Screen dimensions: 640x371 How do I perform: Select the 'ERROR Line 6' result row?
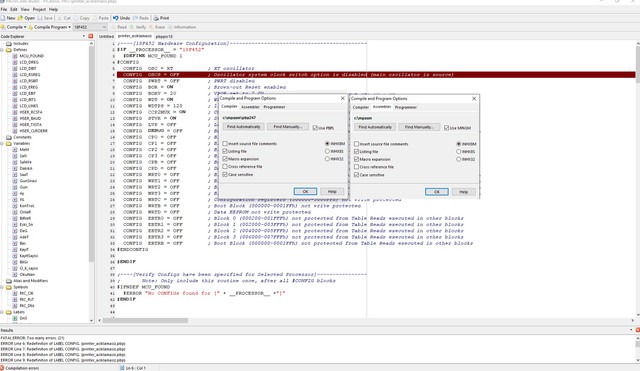(63, 344)
